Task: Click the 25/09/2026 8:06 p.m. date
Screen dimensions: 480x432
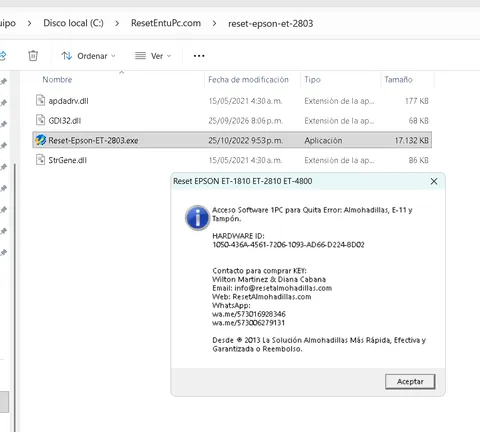Action: (x=246, y=121)
